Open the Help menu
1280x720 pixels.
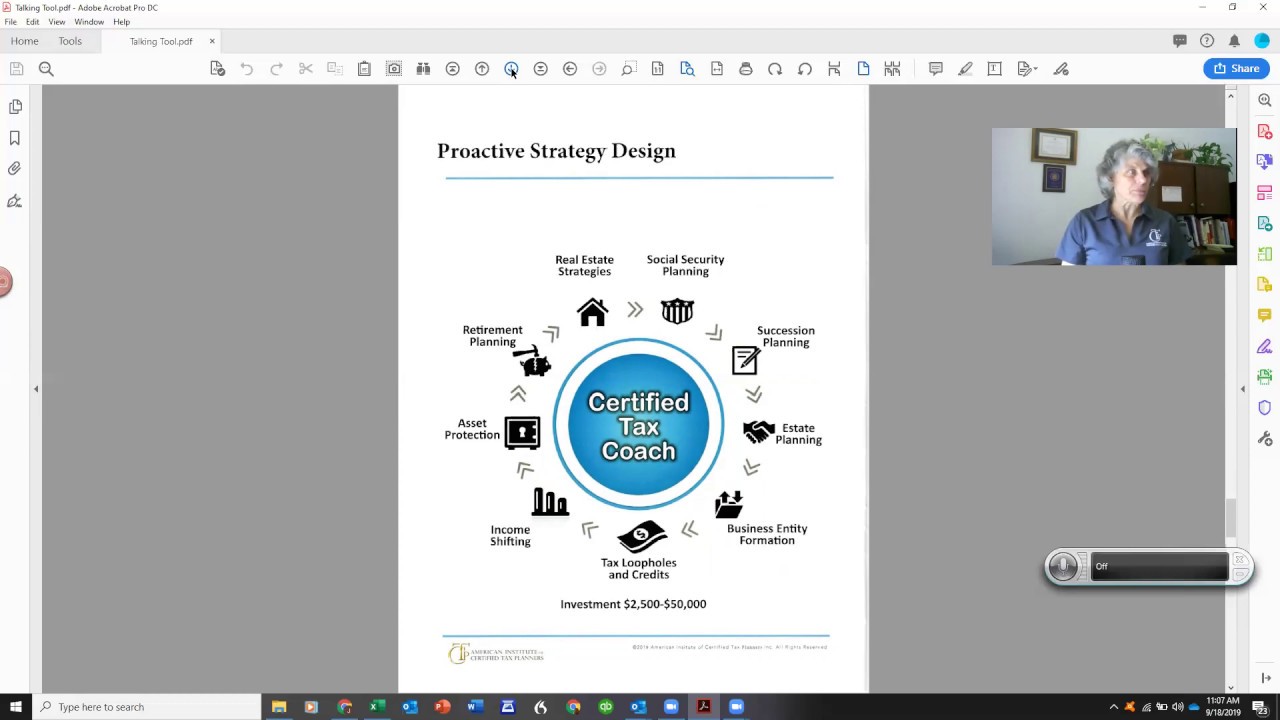tap(121, 22)
